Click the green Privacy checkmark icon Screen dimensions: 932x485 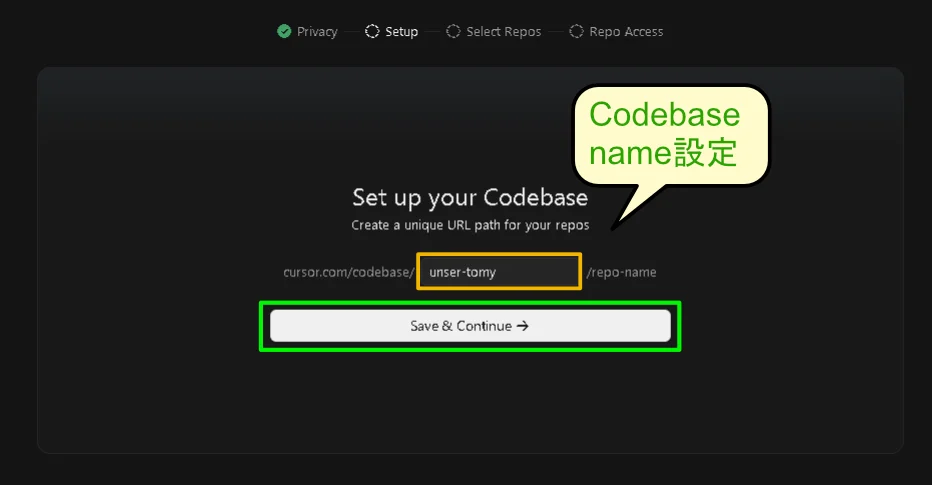point(284,32)
